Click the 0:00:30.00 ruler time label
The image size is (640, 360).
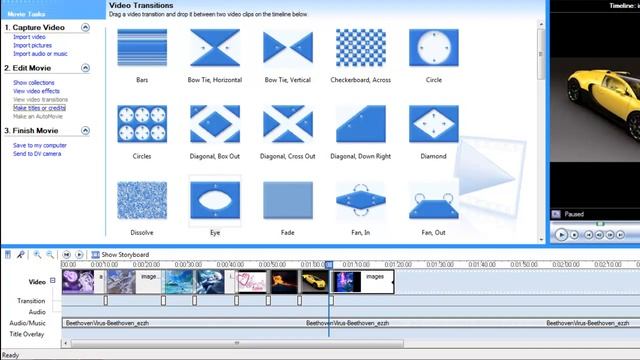pos(188,264)
